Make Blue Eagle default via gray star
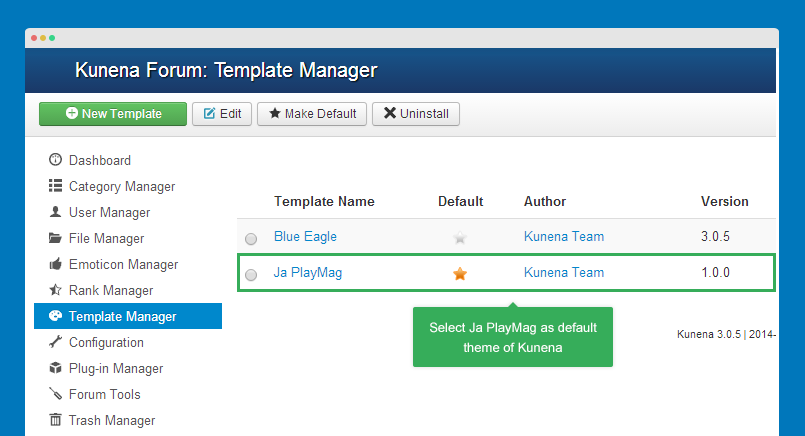 pyautogui.click(x=460, y=238)
